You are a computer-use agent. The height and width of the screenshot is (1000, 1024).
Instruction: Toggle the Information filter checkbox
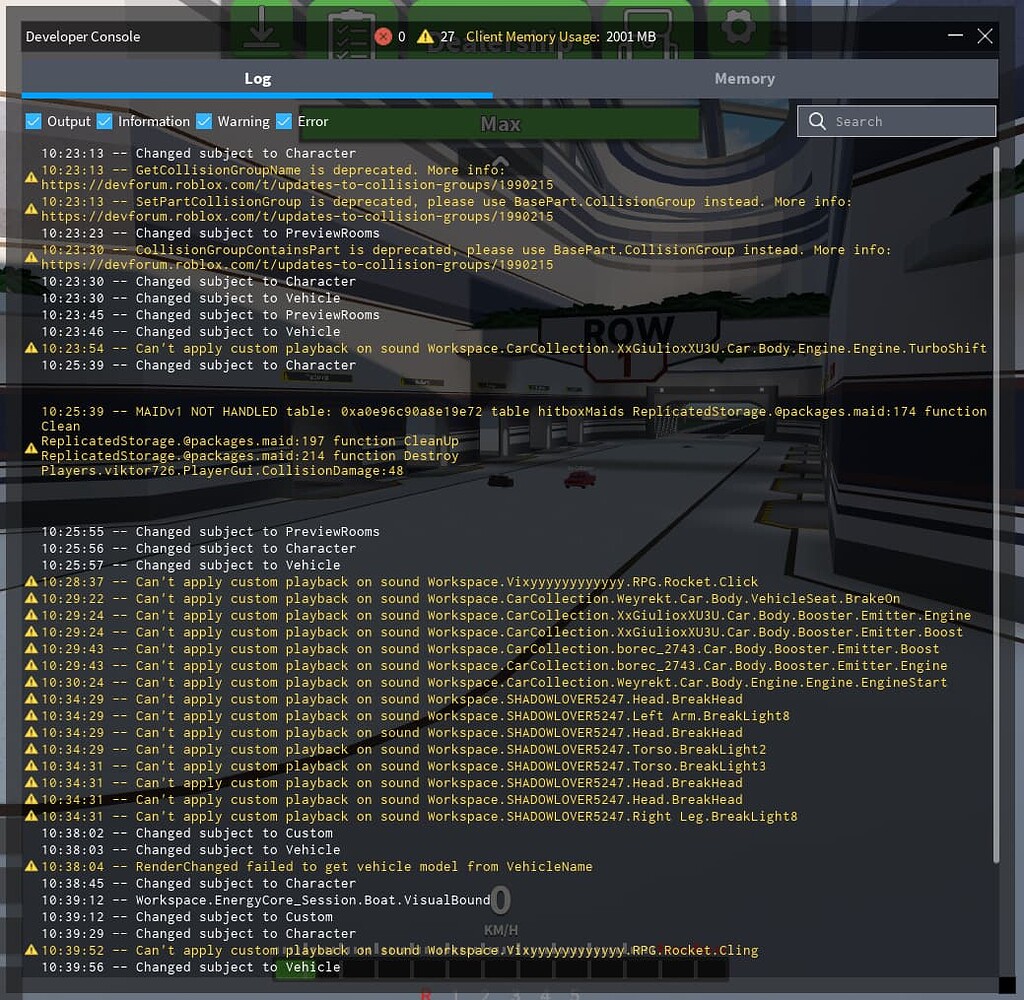point(105,122)
